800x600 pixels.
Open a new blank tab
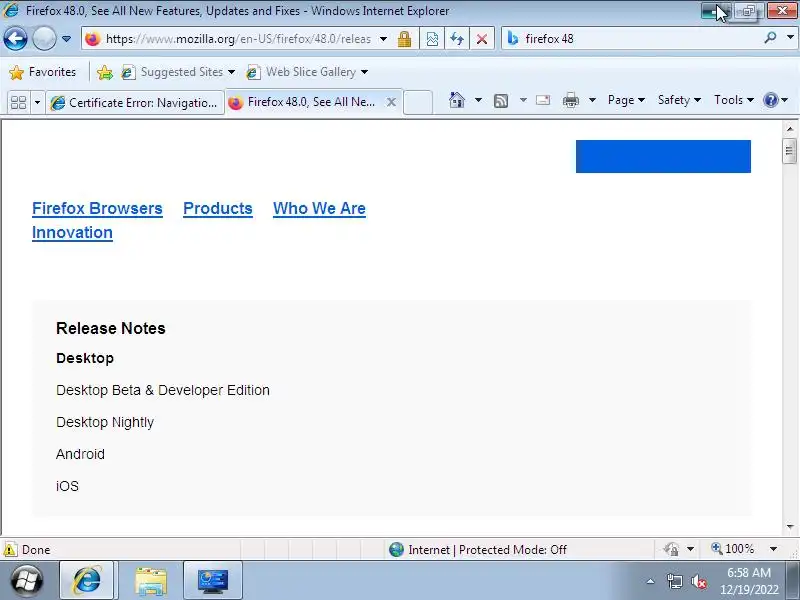(418, 102)
